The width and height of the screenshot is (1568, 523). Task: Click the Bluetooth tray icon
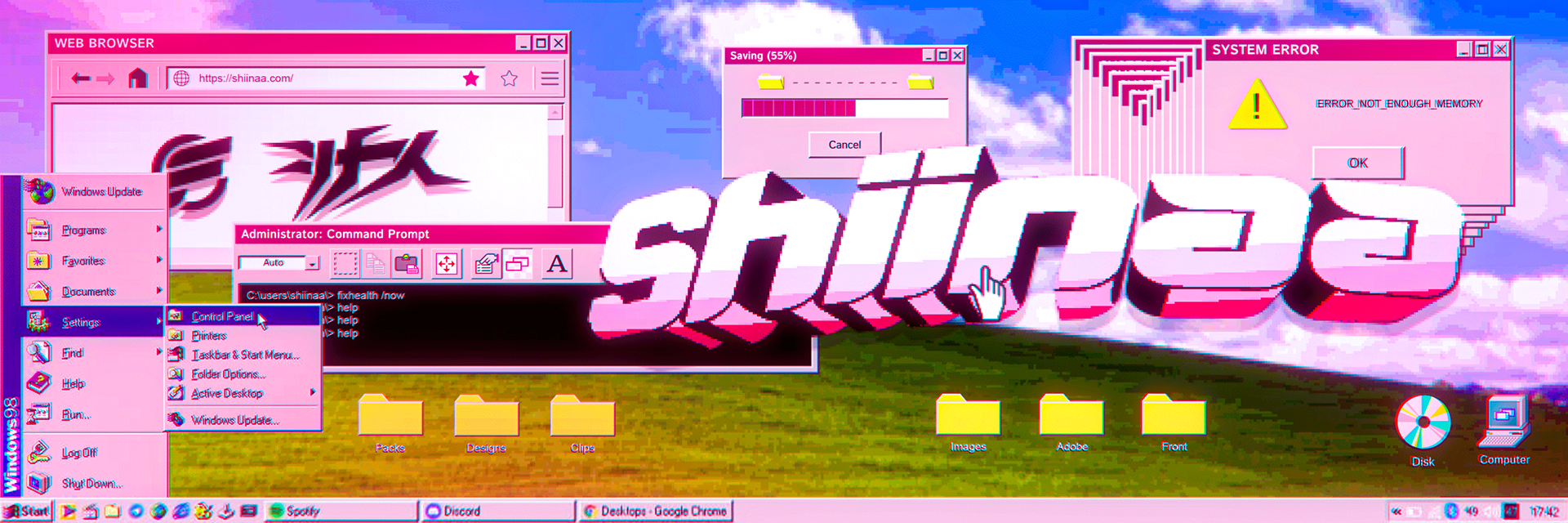pyautogui.click(x=1451, y=512)
